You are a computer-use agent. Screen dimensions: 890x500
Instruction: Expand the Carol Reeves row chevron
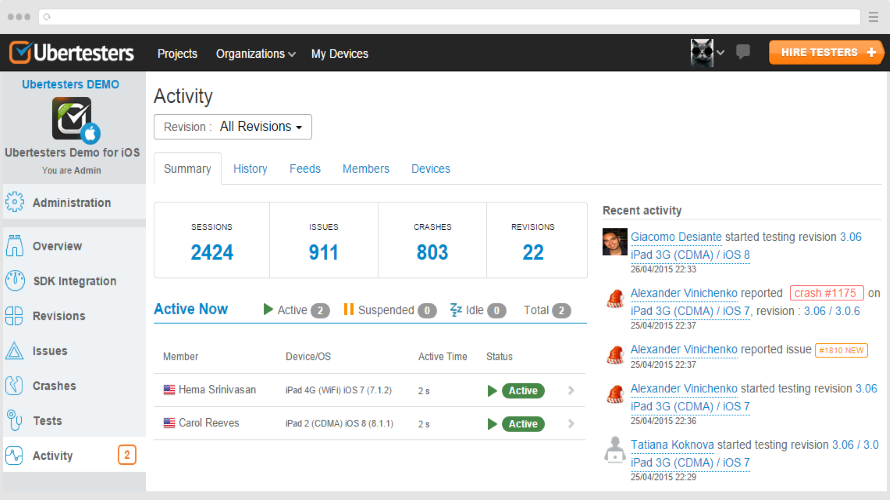tap(571, 424)
